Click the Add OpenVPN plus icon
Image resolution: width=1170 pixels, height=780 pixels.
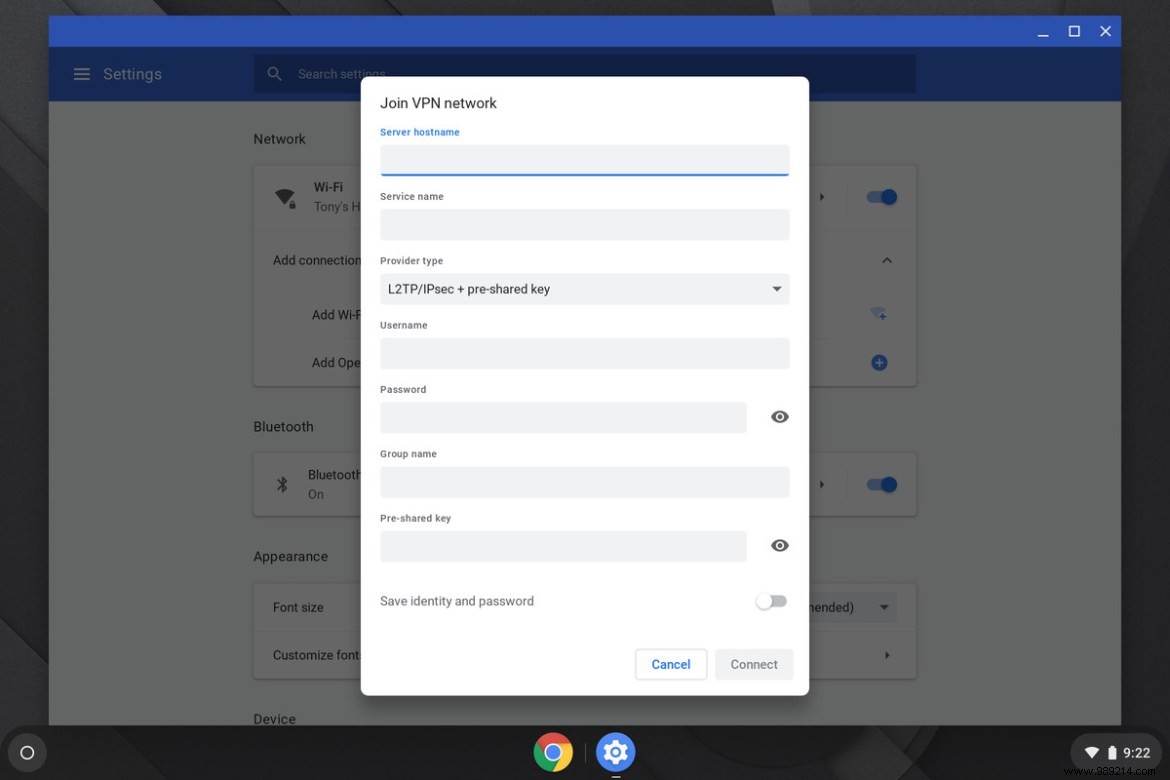point(878,362)
